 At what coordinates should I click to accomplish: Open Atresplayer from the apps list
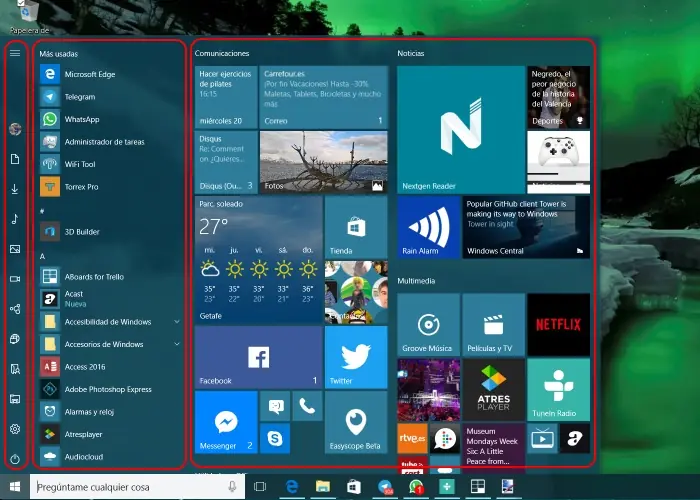[111, 434]
